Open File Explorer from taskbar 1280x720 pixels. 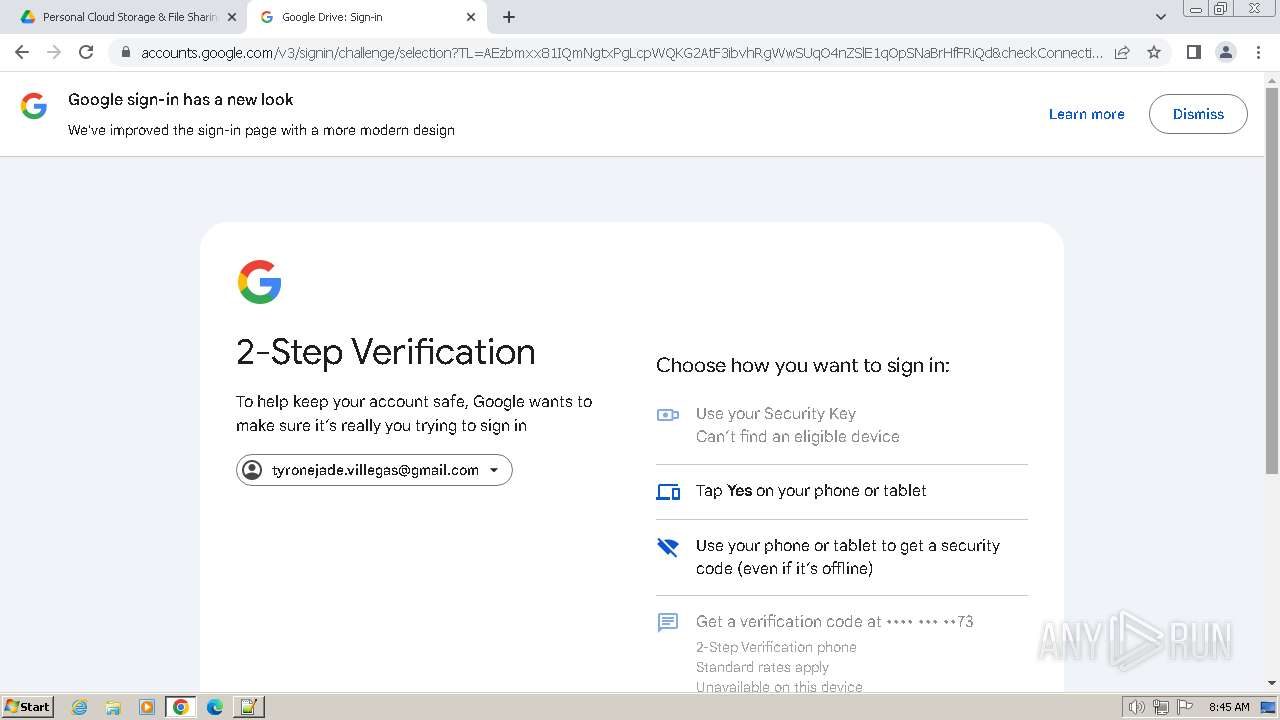[x=113, y=707]
